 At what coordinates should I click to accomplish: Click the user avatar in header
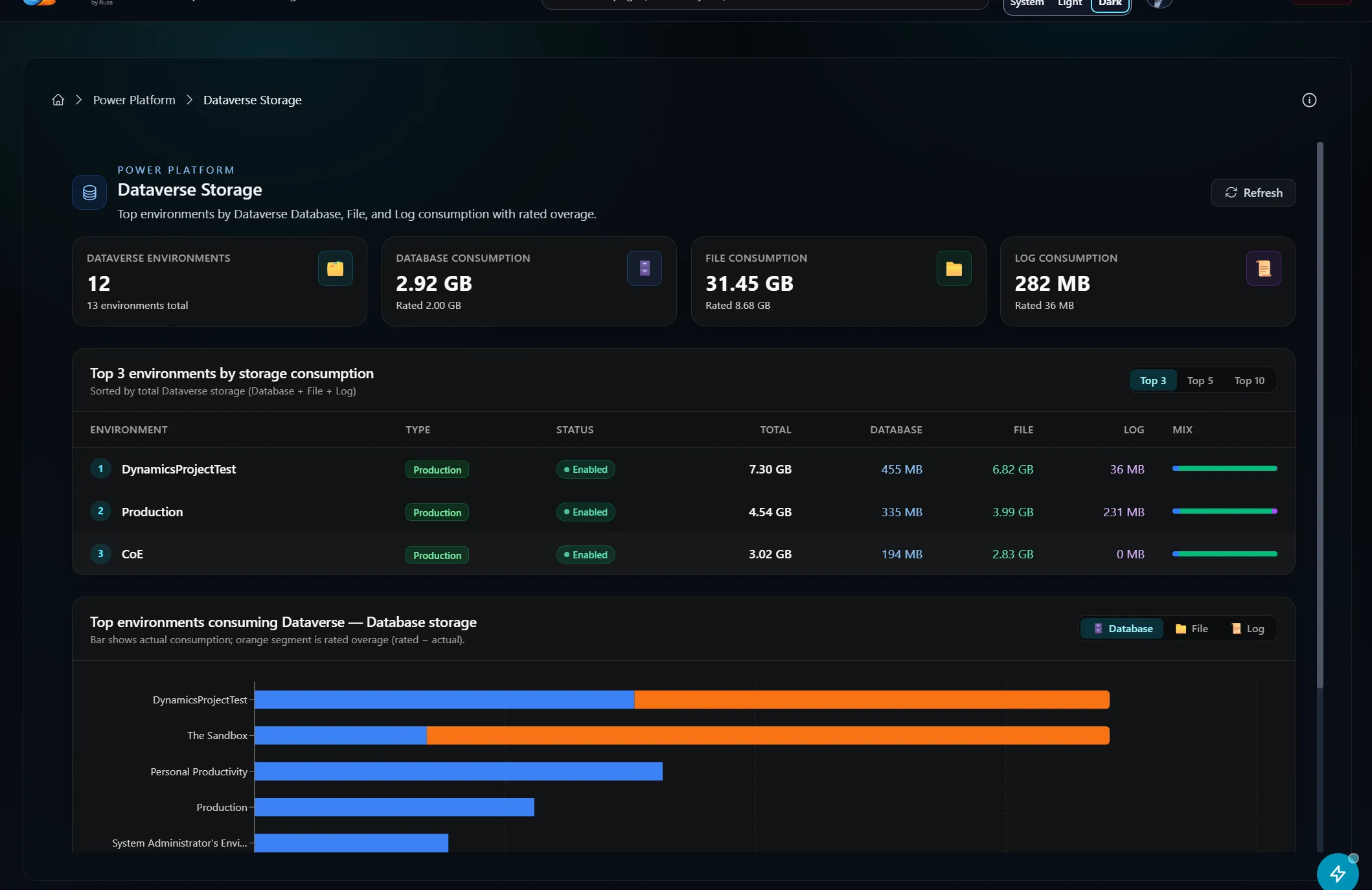pos(1160,3)
